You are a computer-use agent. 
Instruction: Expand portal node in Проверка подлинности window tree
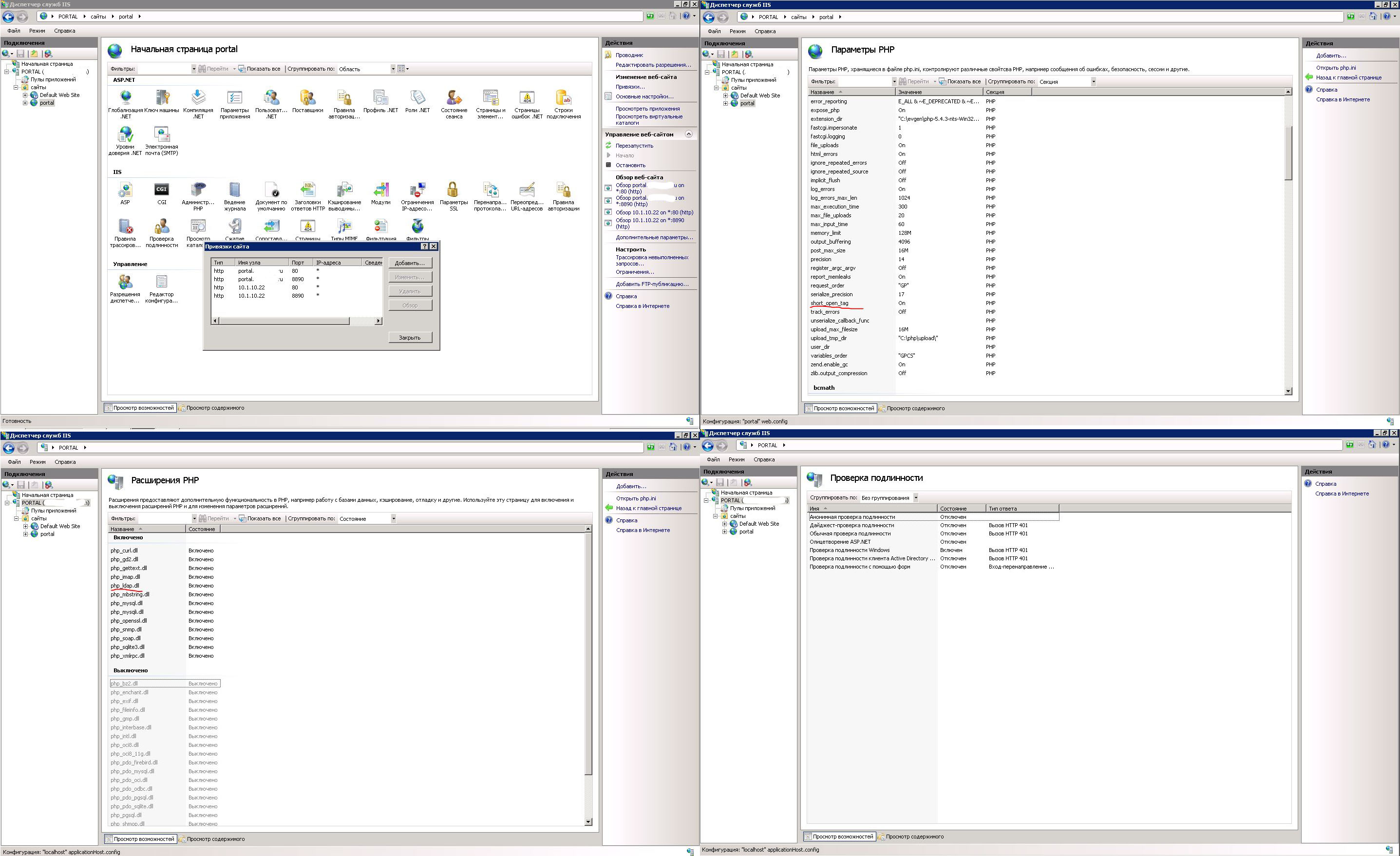[x=724, y=532]
